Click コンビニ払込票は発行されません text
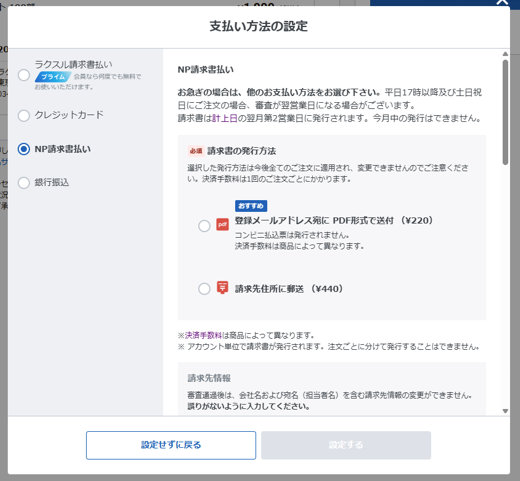The width and height of the screenshot is (520, 481). [292, 235]
